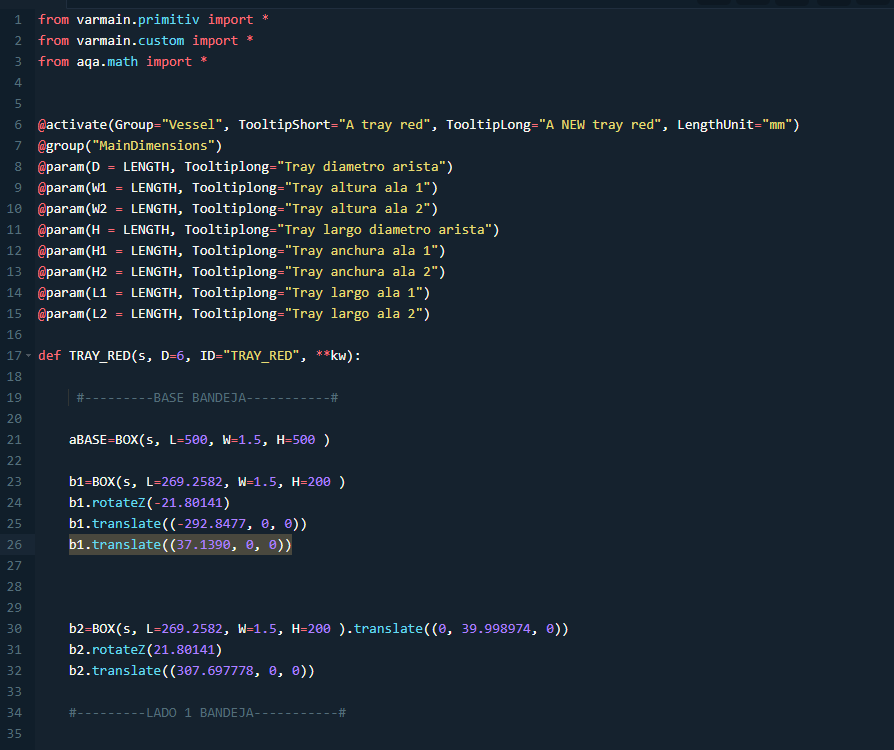This screenshot has height=750, width=894.
Task: Click the 39.998974 translate value
Action: [496, 629]
